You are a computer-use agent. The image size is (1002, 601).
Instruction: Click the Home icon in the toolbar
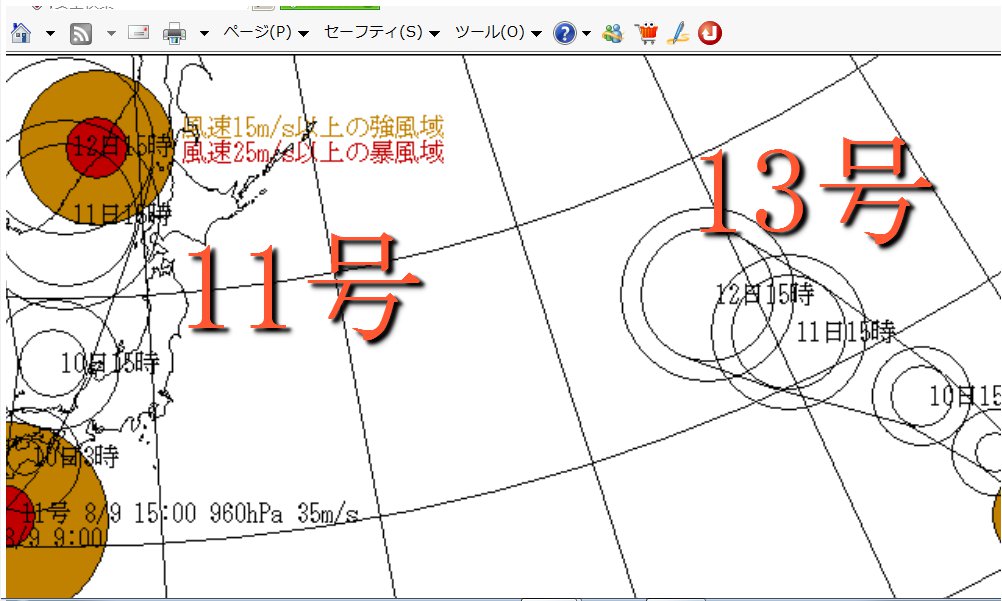(x=21, y=32)
